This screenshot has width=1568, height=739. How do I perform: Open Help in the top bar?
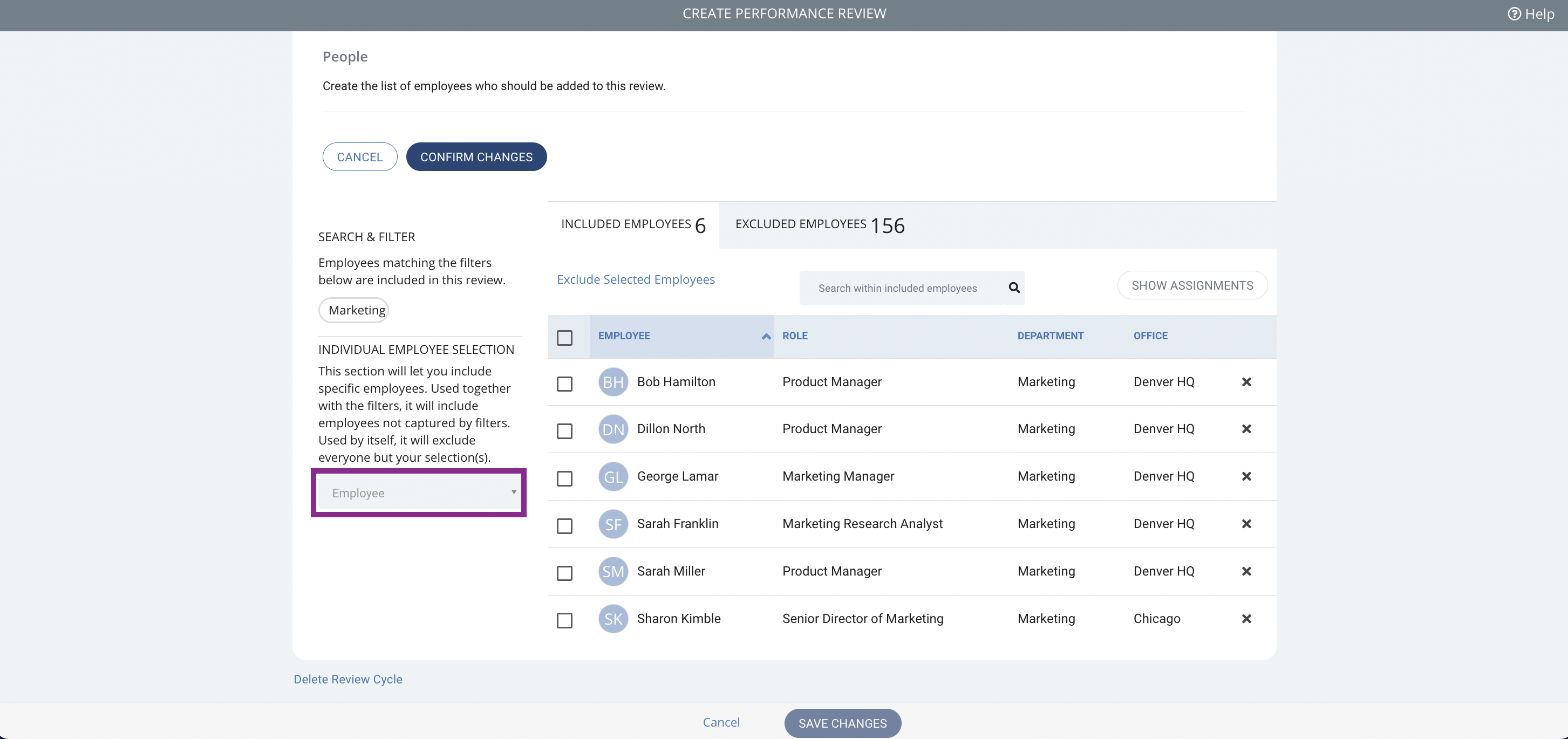(x=1531, y=13)
